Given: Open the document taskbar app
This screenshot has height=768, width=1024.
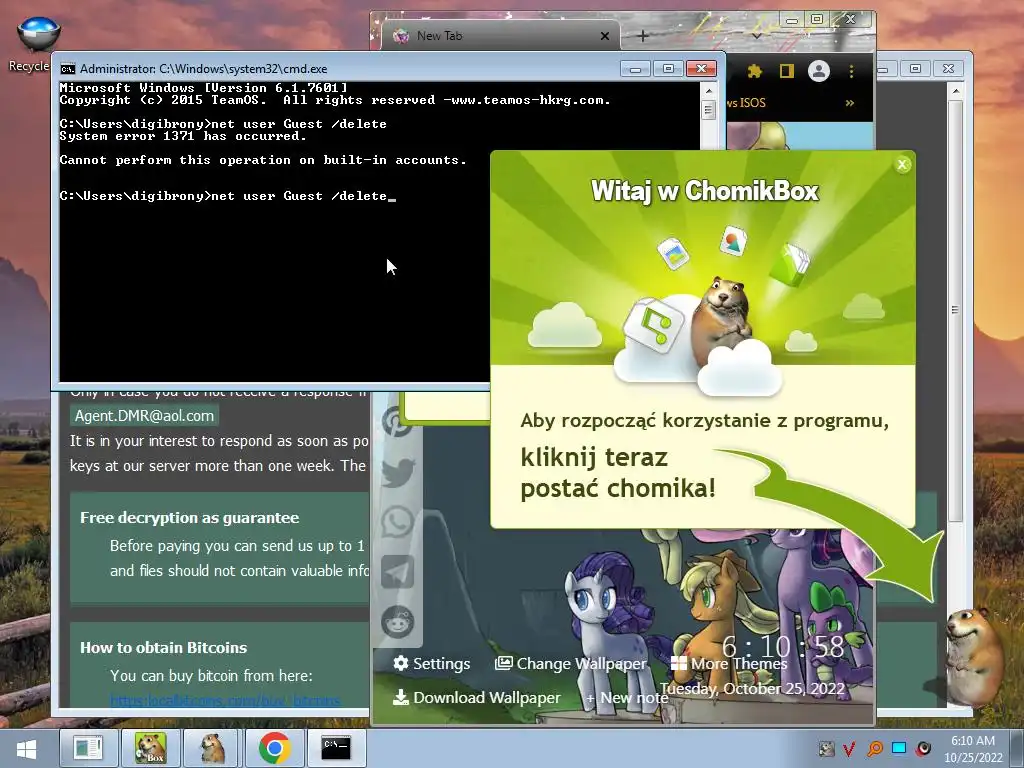Looking at the screenshot, I should (88, 748).
